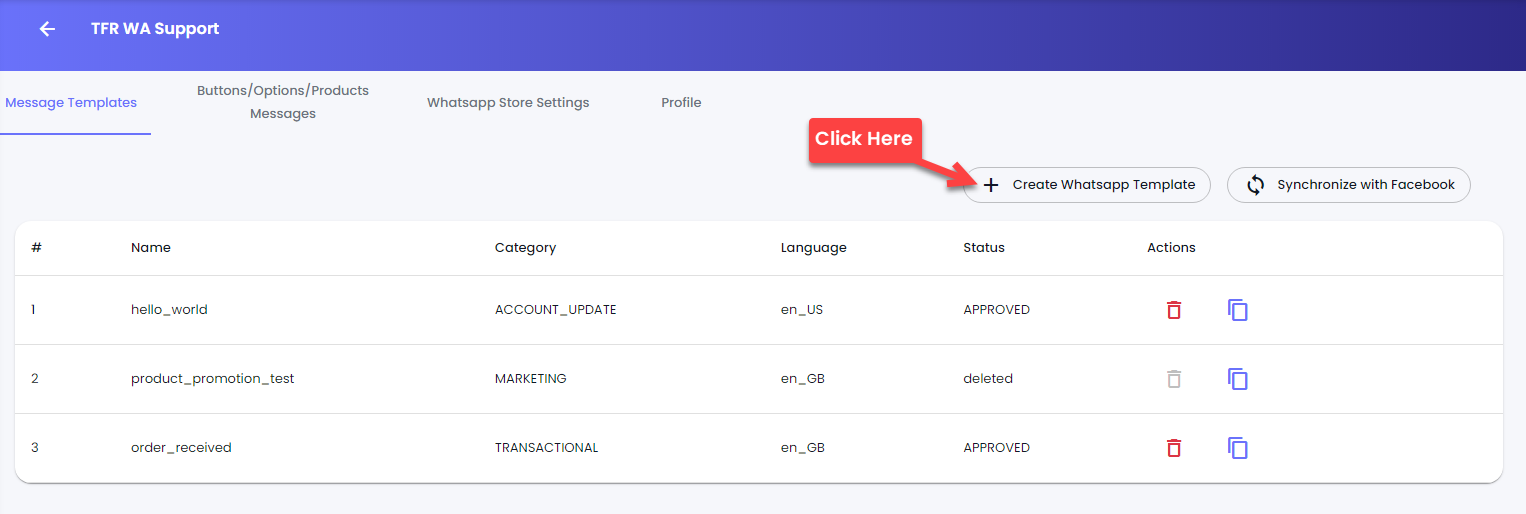Select the hello_world template name
Screen dimensions: 1526x514
(x=169, y=310)
